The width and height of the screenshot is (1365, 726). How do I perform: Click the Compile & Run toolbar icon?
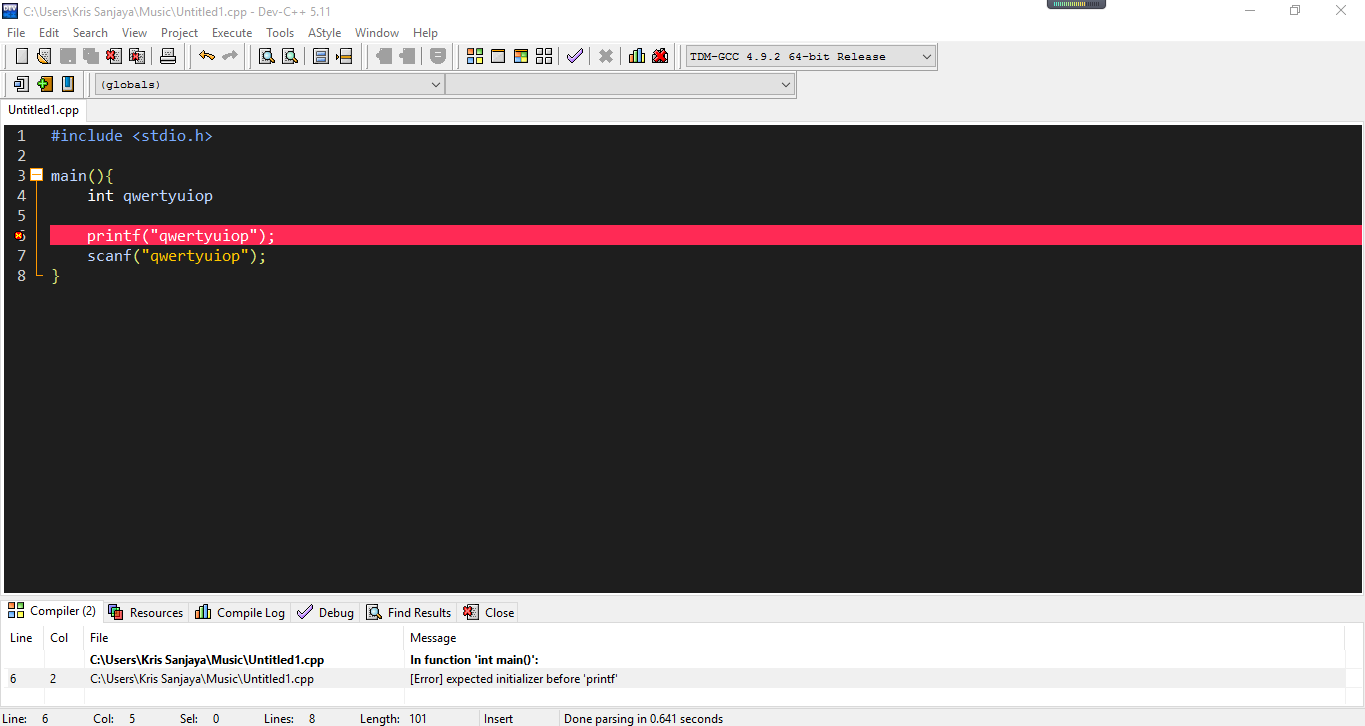tap(521, 56)
